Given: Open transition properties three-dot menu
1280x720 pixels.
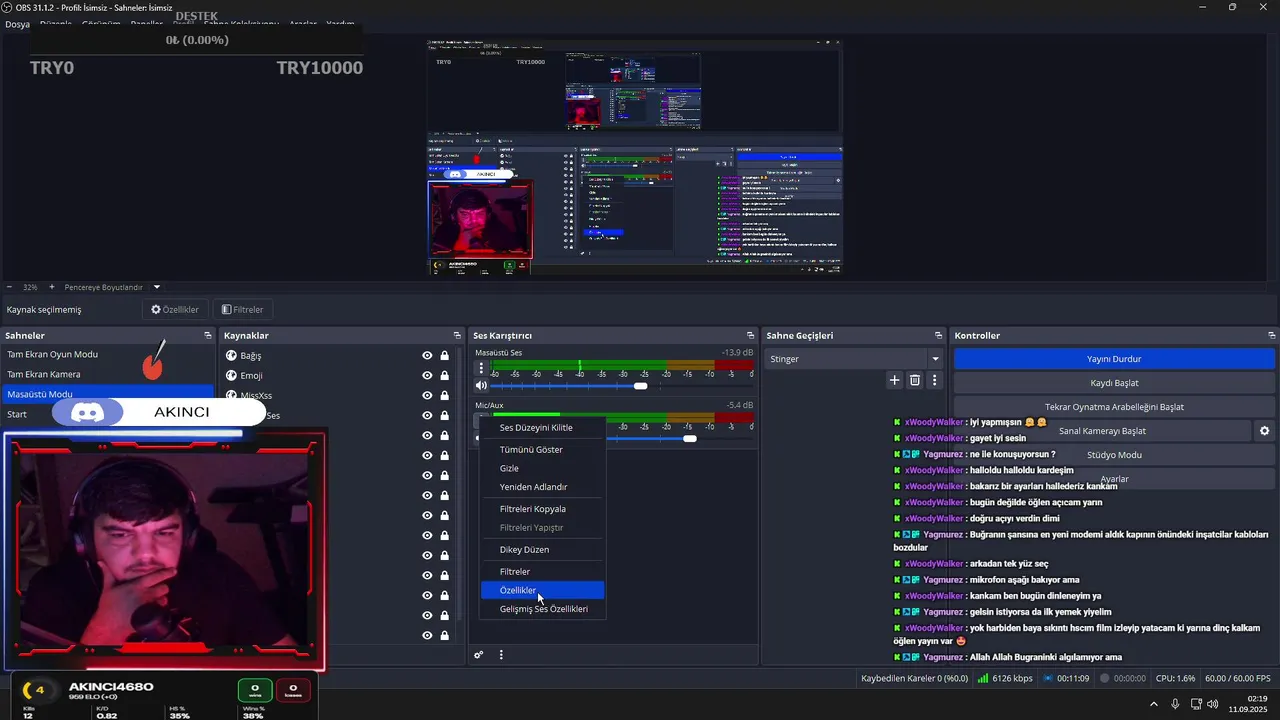Looking at the screenshot, I should pyautogui.click(x=935, y=380).
